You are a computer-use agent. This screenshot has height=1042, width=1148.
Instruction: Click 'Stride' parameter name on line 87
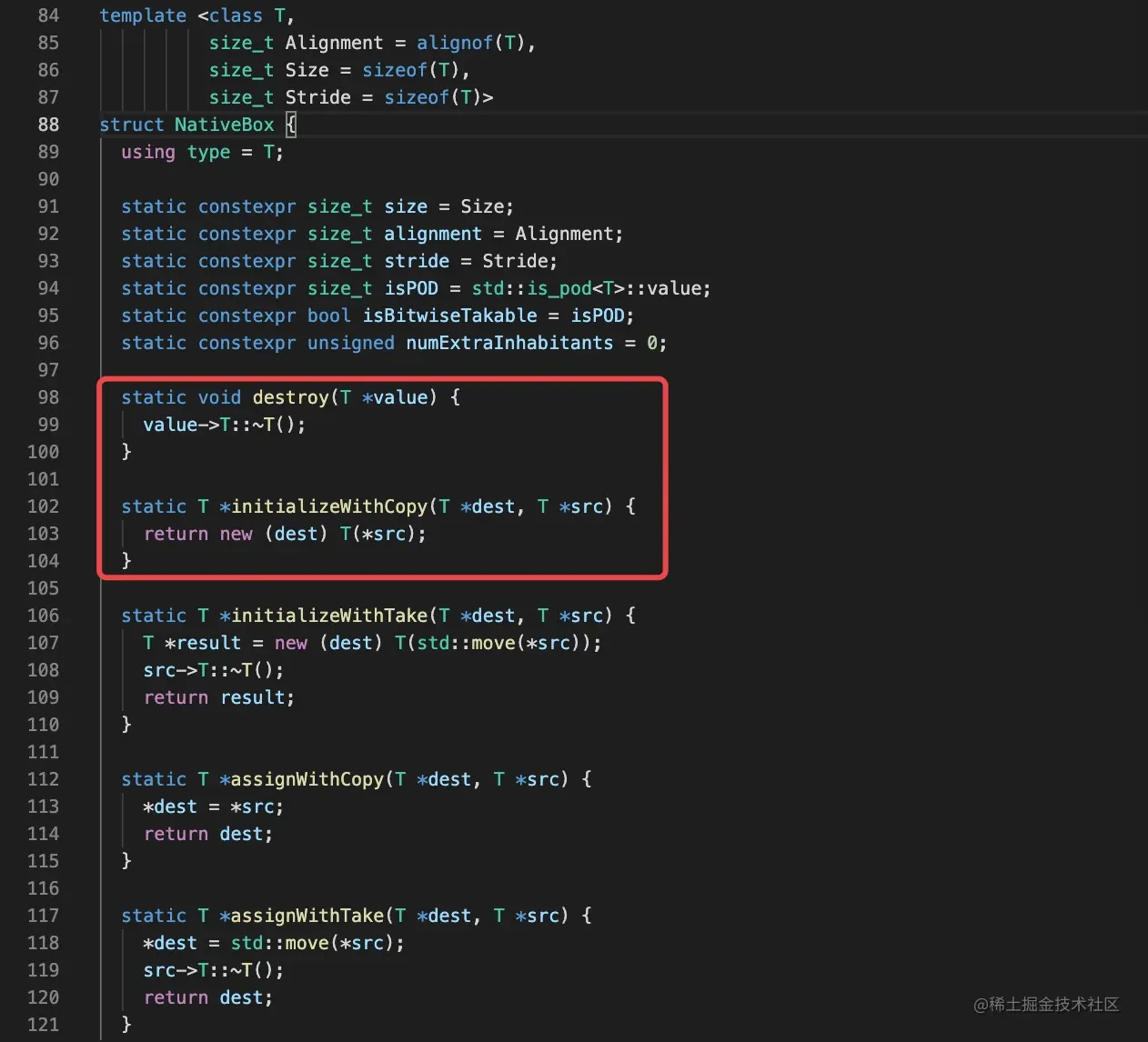tap(318, 97)
